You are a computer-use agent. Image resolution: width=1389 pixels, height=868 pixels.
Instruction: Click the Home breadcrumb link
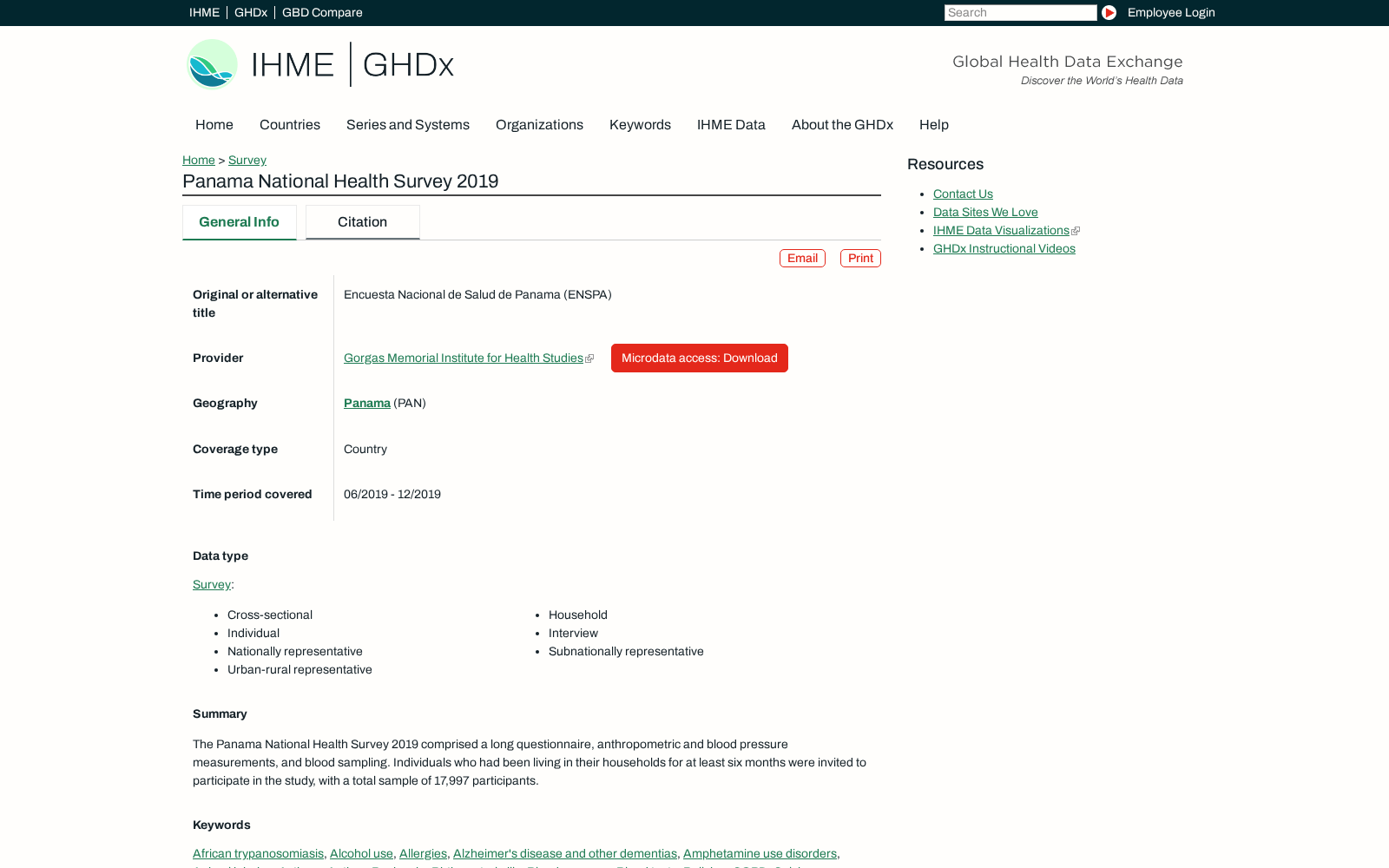(199, 161)
